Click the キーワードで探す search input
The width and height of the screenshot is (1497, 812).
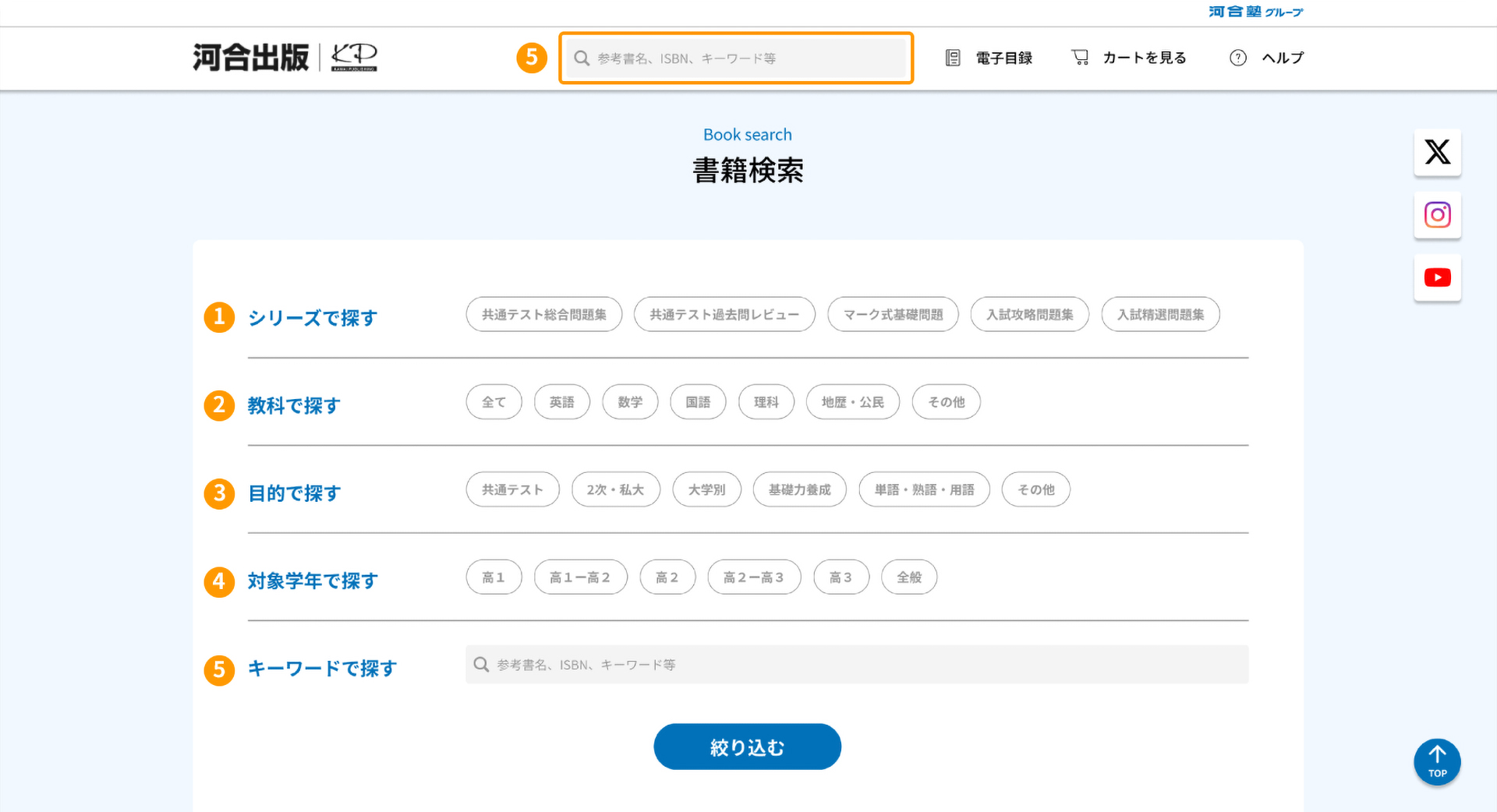pos(858,665)
